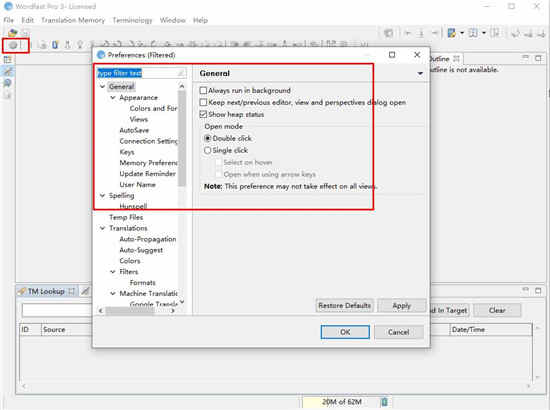550x410 pixels.
Task: Click the Preferences dialog title icon
Action: (x=101, y=55)
